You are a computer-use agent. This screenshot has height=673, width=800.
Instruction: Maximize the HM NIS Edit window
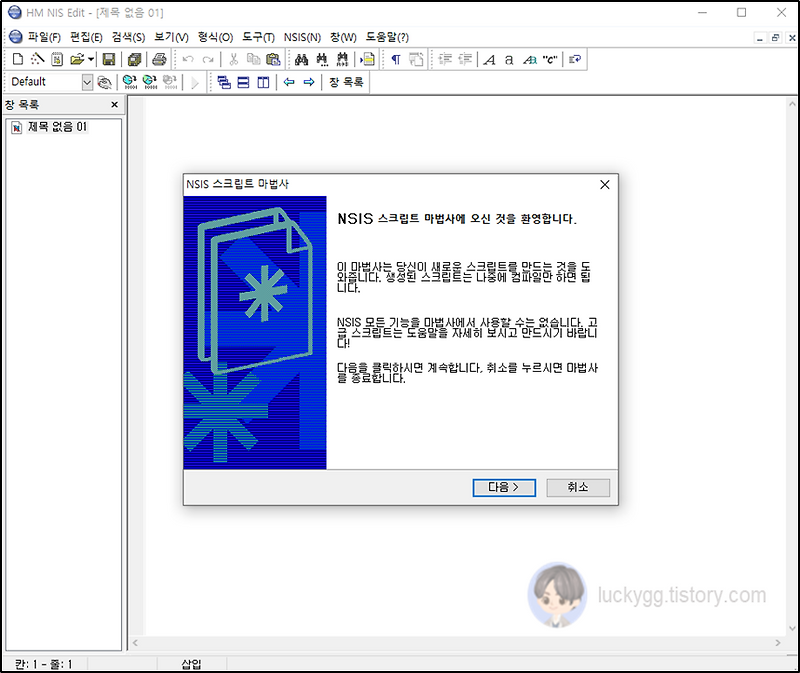[741, 12]
